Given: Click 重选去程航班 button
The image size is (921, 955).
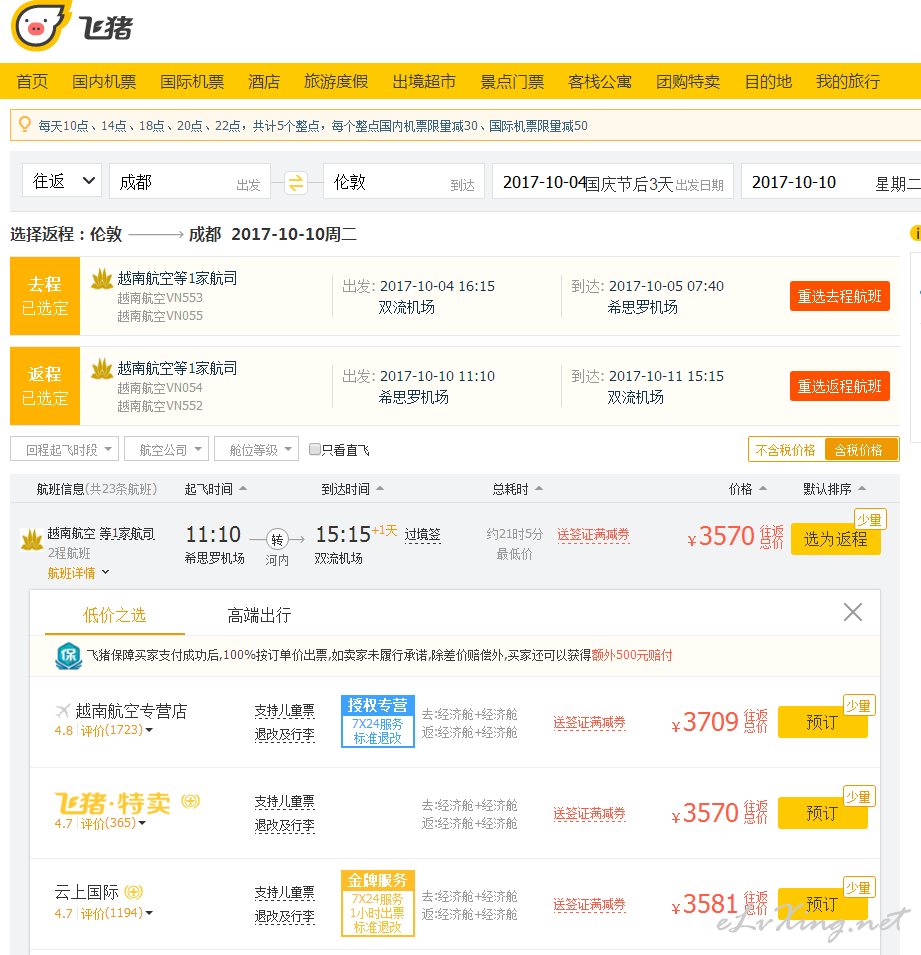Looking at the screenshot, I should pyautogui.click(x=839, y=296).
